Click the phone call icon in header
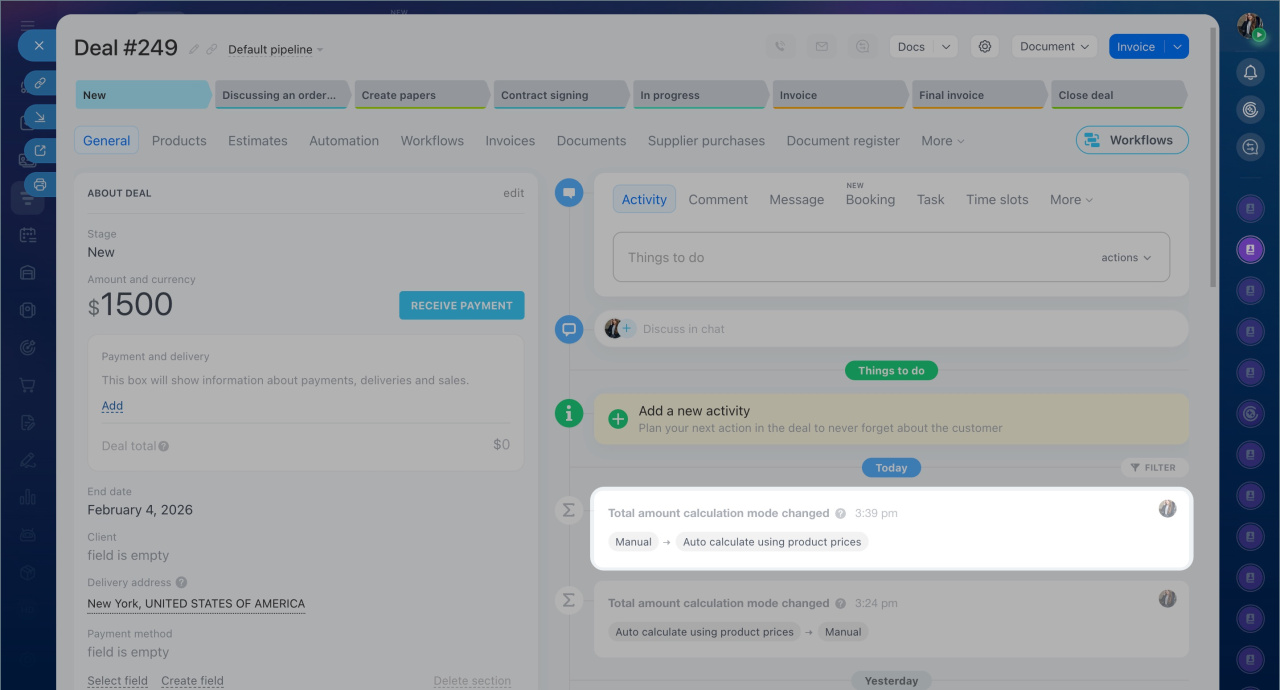Screen dimensions: 1280x690 tap(780, 47)
